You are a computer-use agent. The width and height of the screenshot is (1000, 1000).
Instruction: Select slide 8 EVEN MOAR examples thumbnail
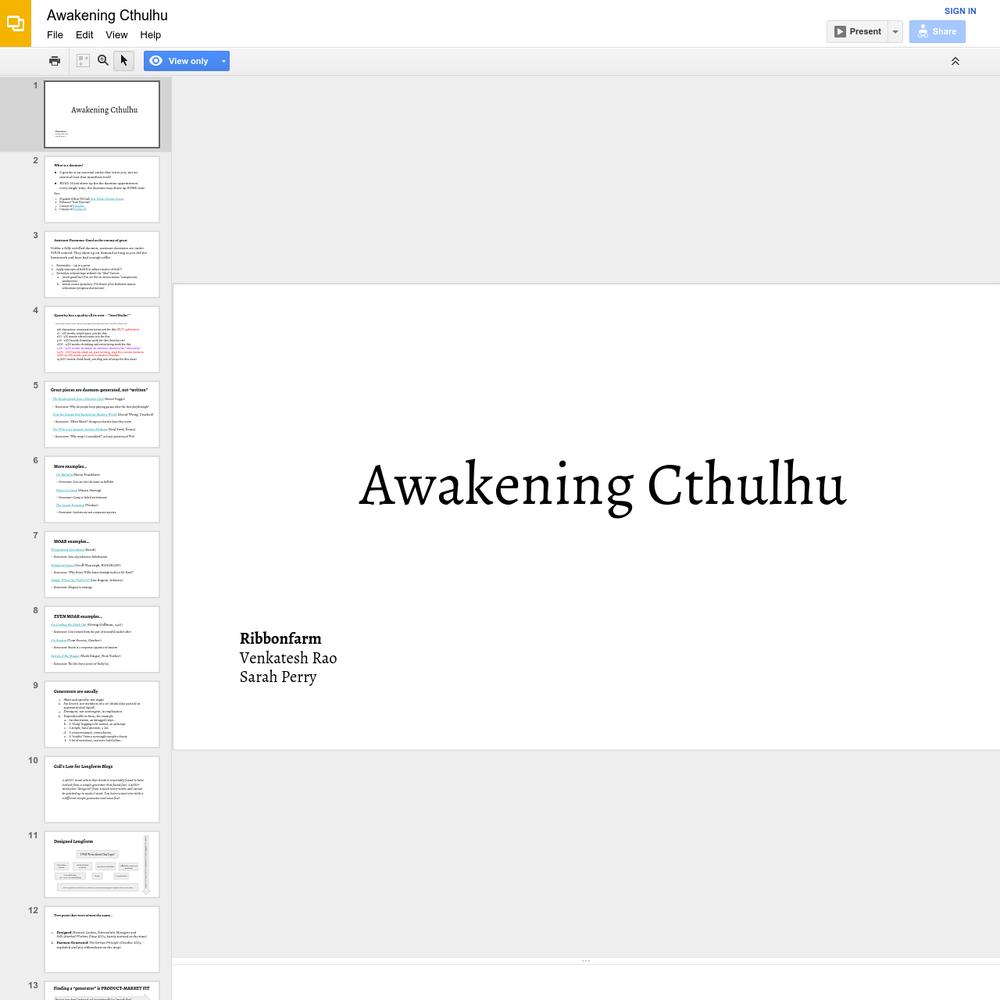(x=102, y=639)
